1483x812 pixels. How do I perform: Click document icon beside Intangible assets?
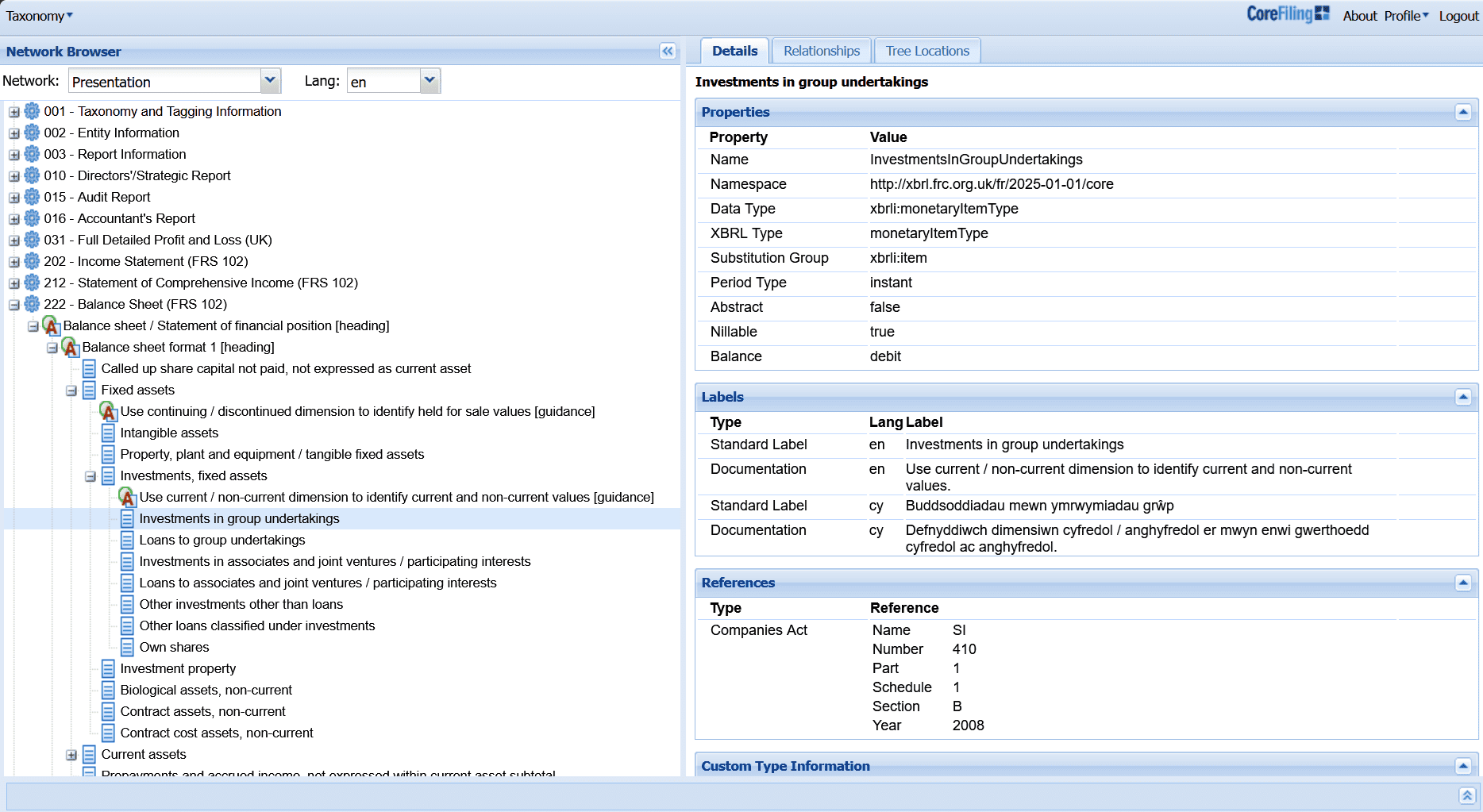pyautogui.click(x=108, y=433)
